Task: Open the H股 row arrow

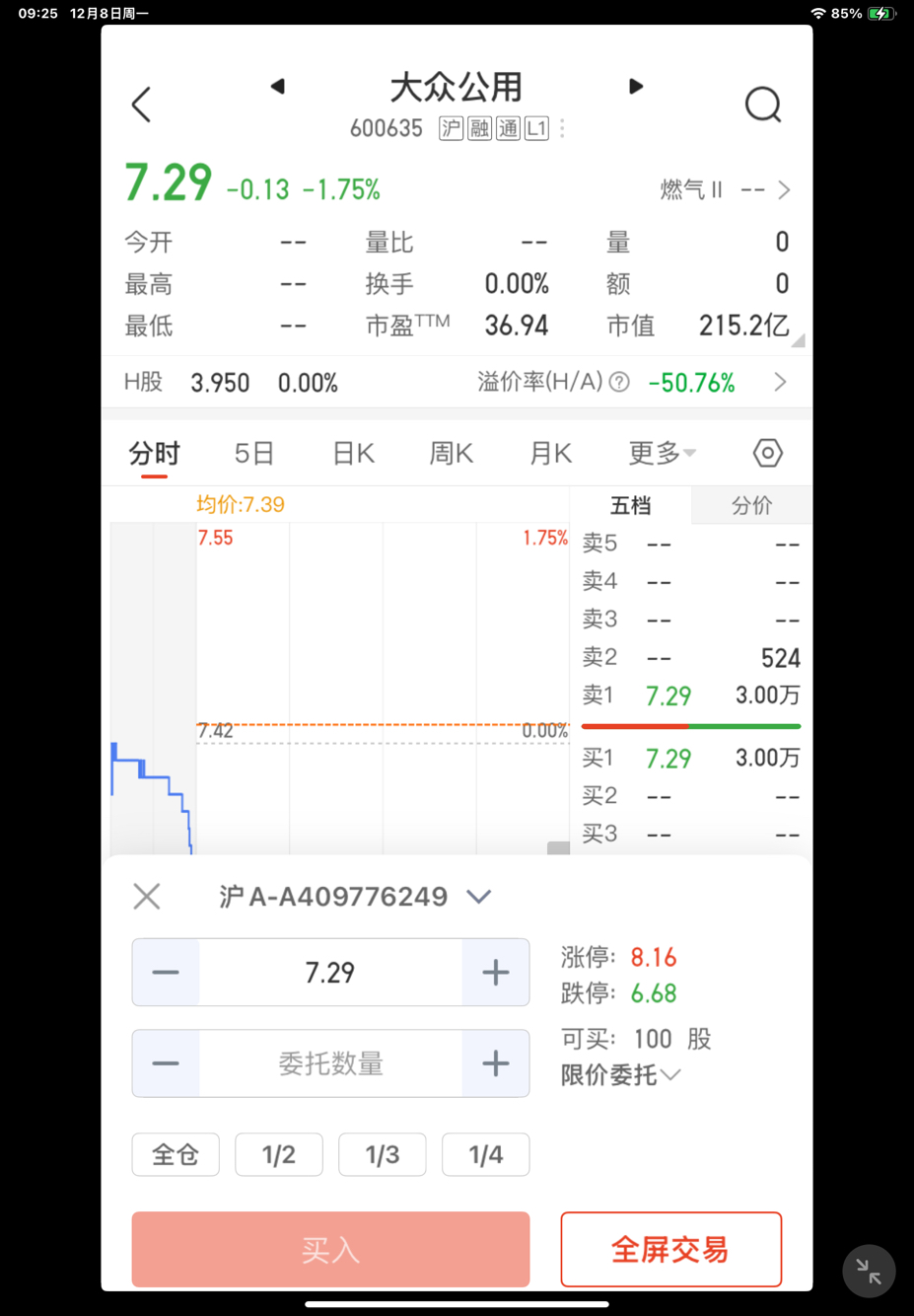Action: 780,382
